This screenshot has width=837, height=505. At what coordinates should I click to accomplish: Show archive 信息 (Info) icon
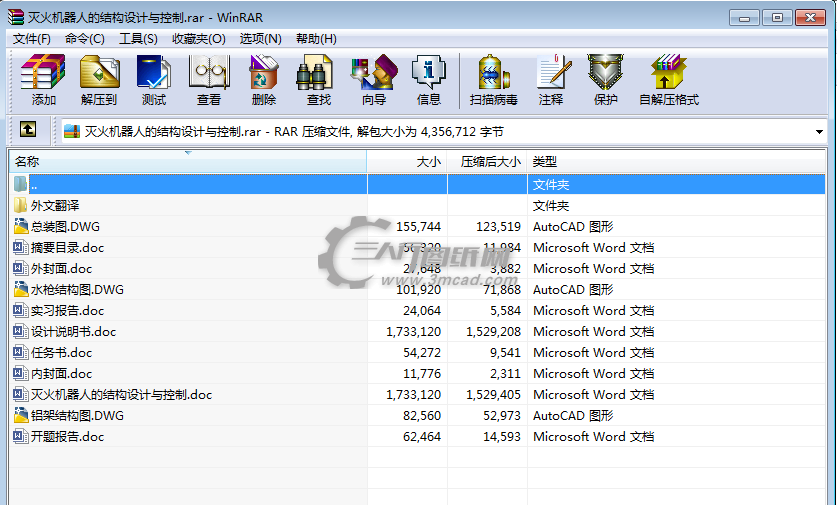click(429, 72)
